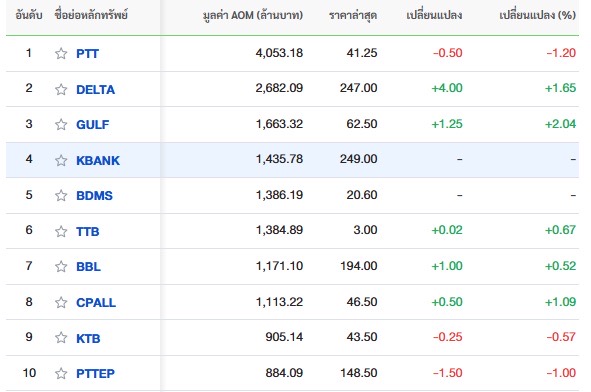Sort by เปลี่ยนแปลง (%) column header

(537, 15)
